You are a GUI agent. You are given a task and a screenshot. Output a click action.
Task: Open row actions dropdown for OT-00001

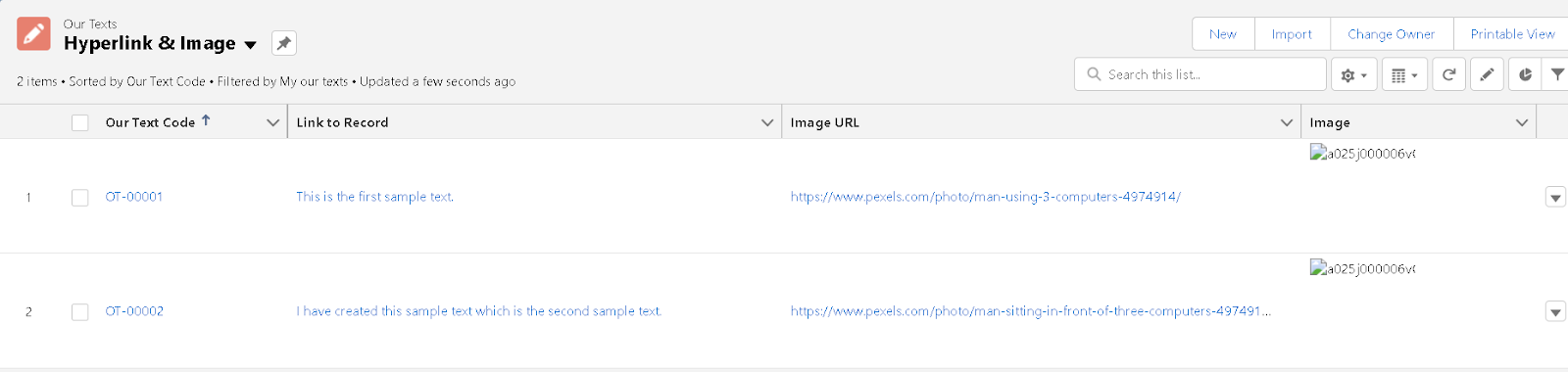click(1555, 197)
